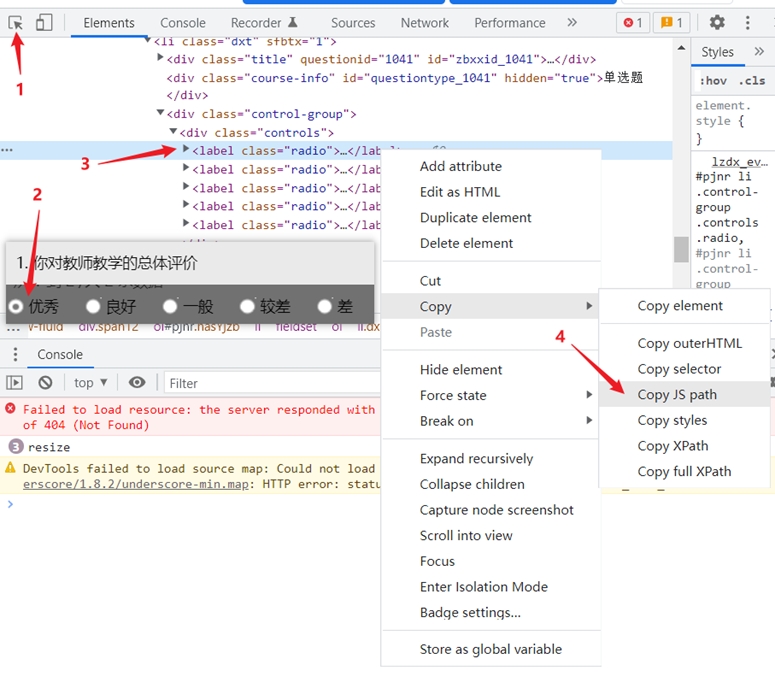Select Edit as HTML in context menu

(x=491, y=192)
